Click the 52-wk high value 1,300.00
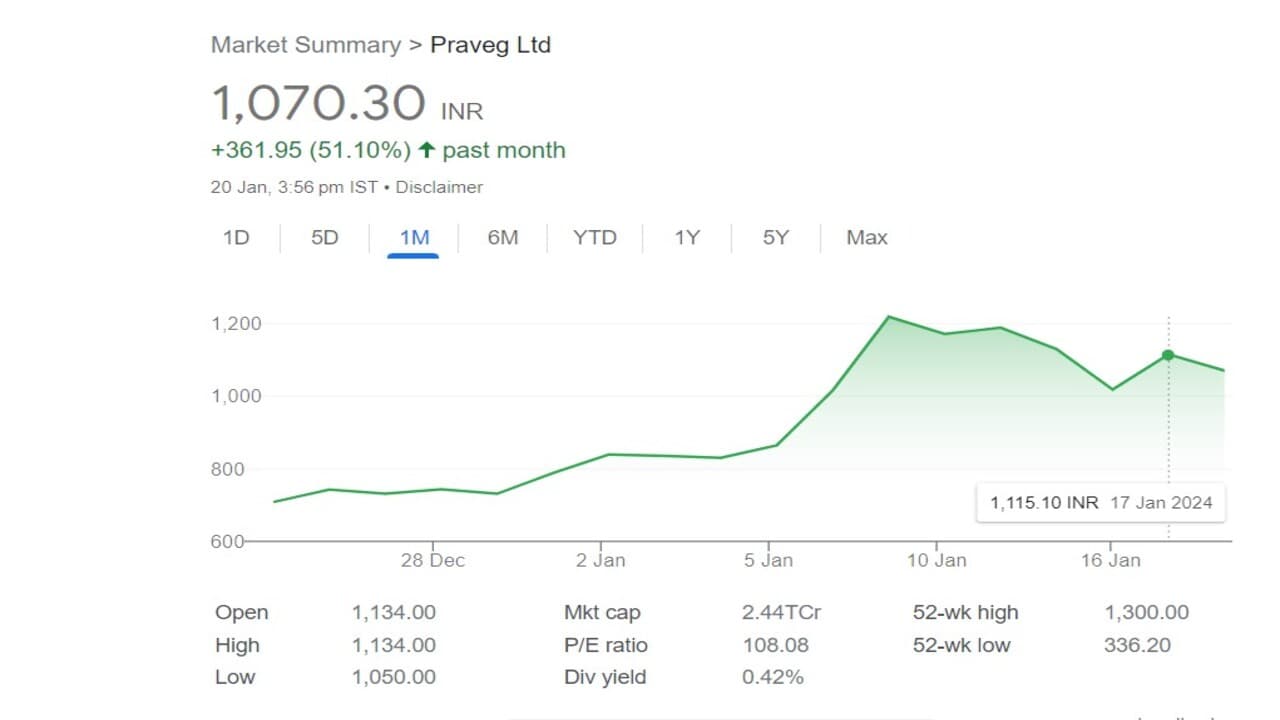Image resolution: width=1280 pixels, height=720 pixels. coord(1146,613)
